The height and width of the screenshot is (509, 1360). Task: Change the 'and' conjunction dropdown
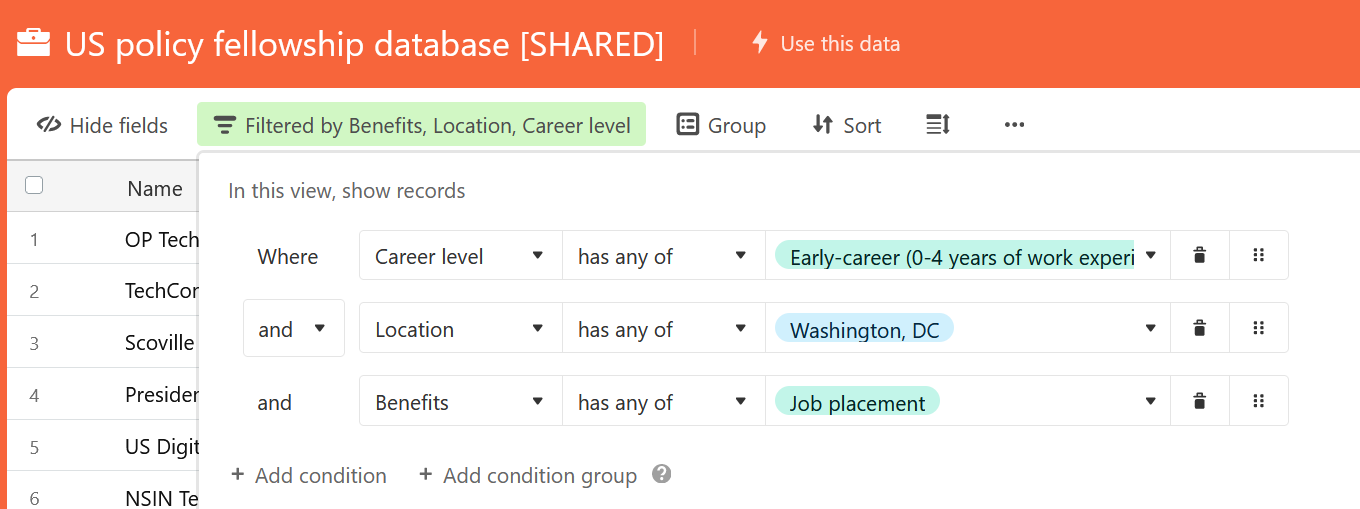point(293,329)
